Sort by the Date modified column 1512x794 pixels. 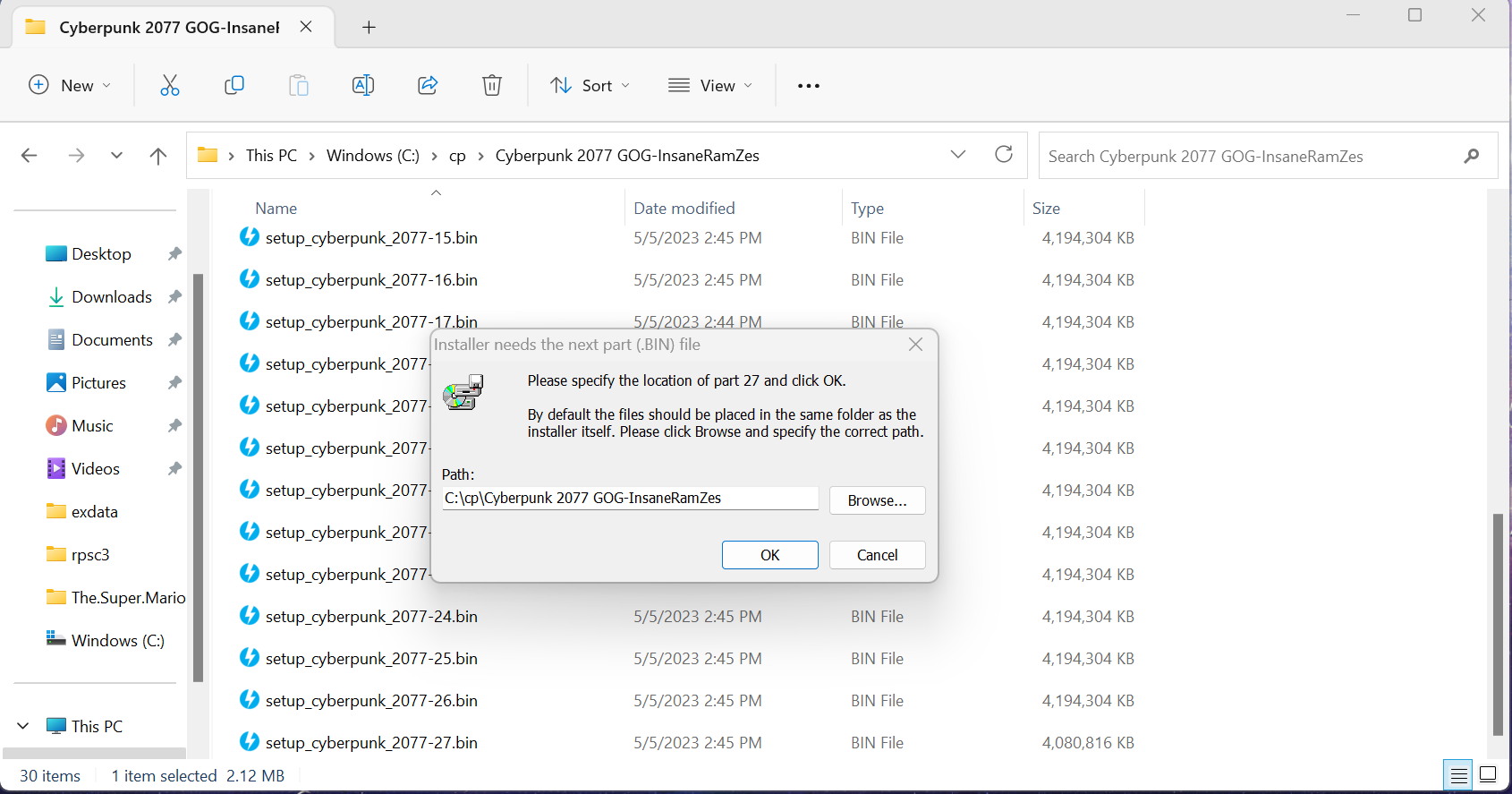coord(684,208)
